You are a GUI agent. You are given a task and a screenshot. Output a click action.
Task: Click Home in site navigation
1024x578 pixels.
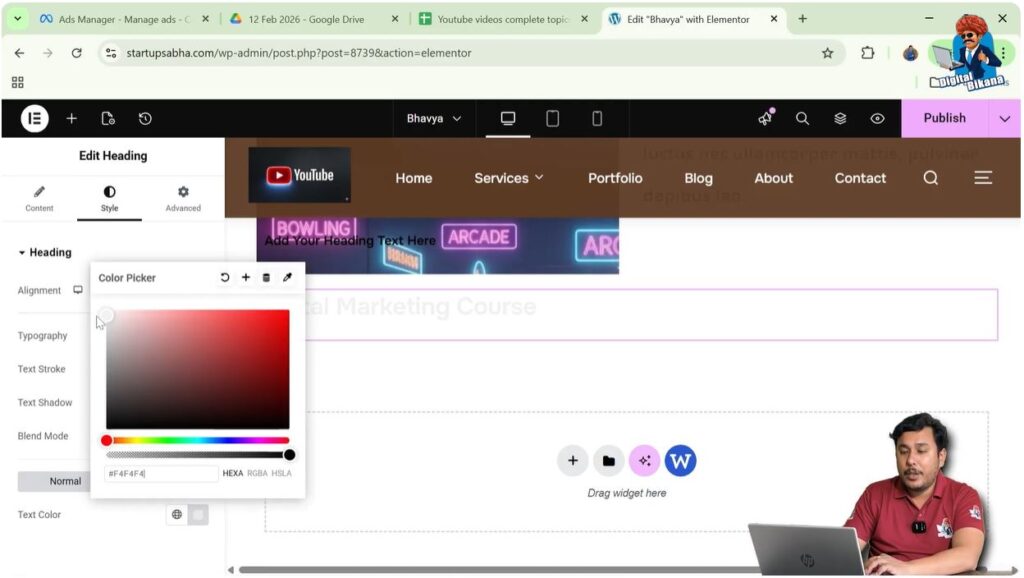414,178
